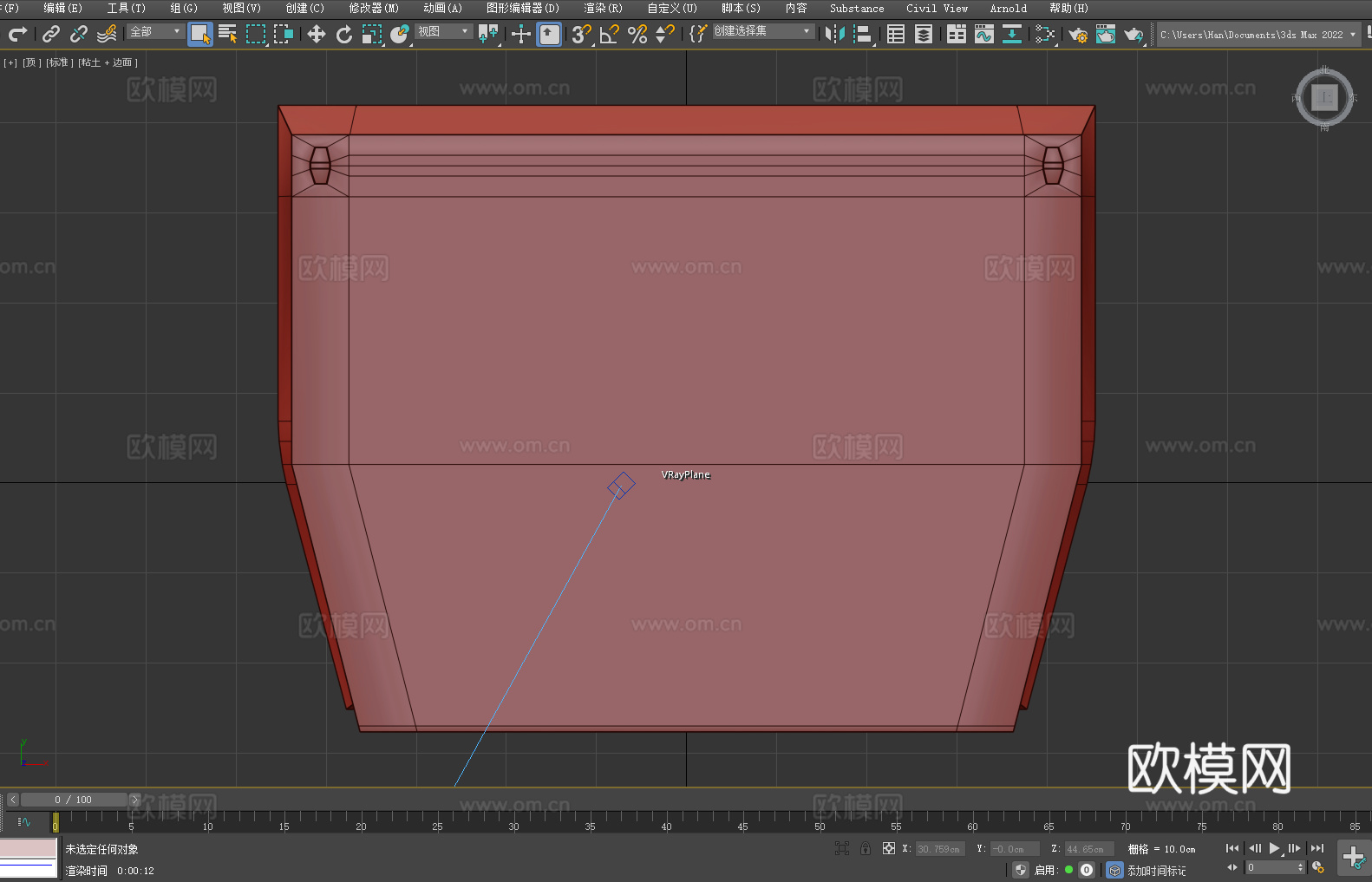Open the project path dropdown arrow
Image resolution: width=1372 pixels, height=882 pixels.
(x=1352, y=35)
